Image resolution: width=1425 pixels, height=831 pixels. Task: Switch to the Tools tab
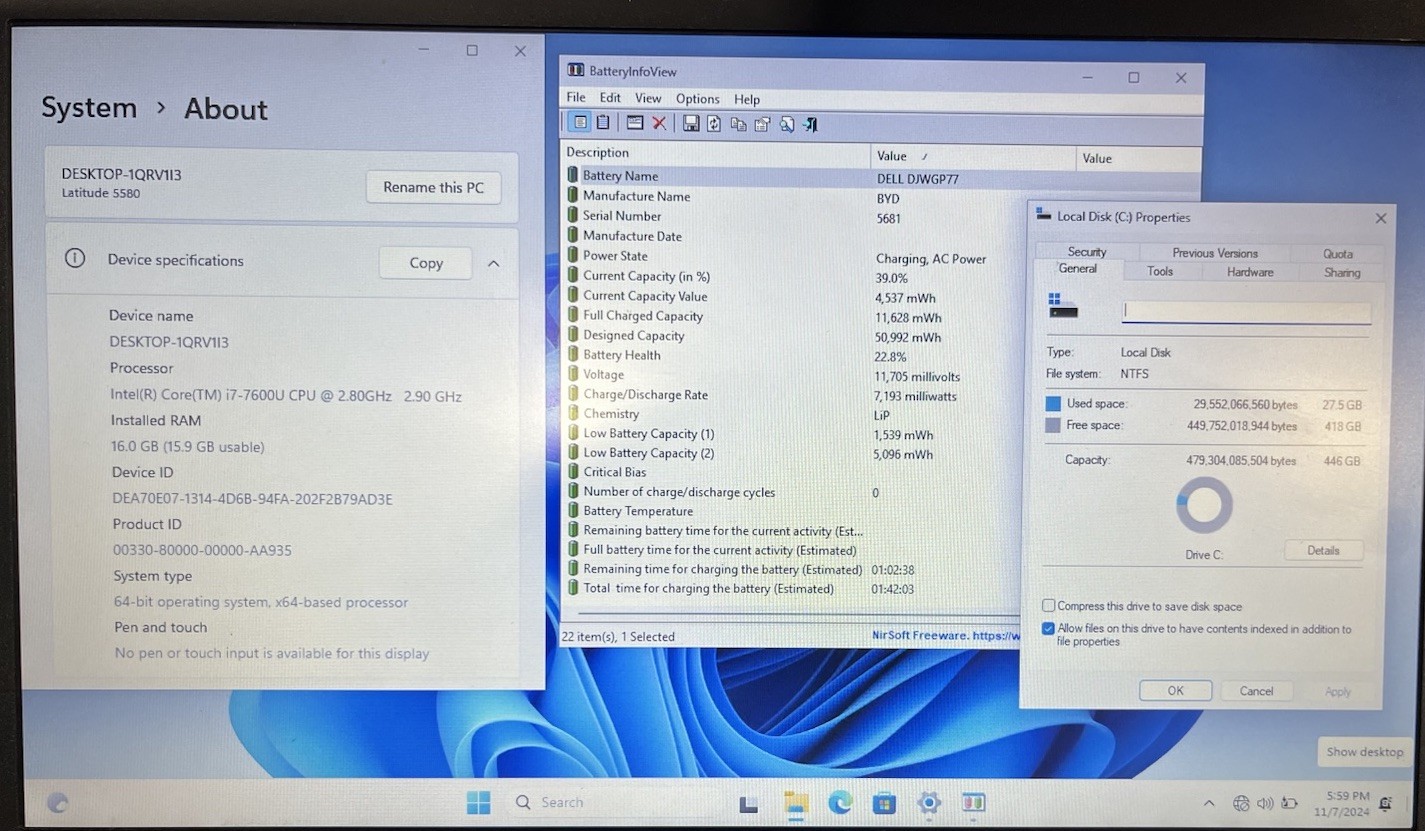click(x=1160, y=272)
